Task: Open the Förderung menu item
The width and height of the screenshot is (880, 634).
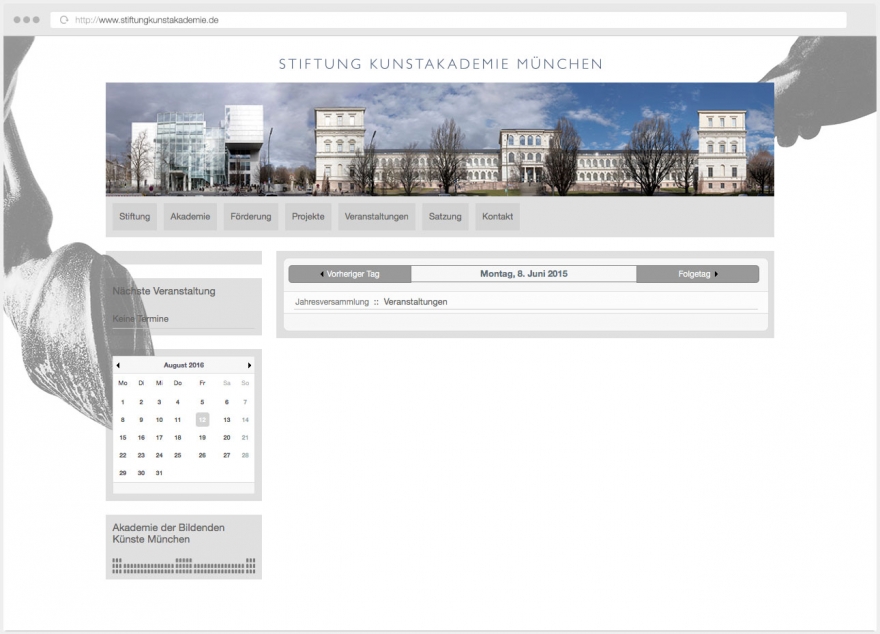Action: click(x=251, y=217)
